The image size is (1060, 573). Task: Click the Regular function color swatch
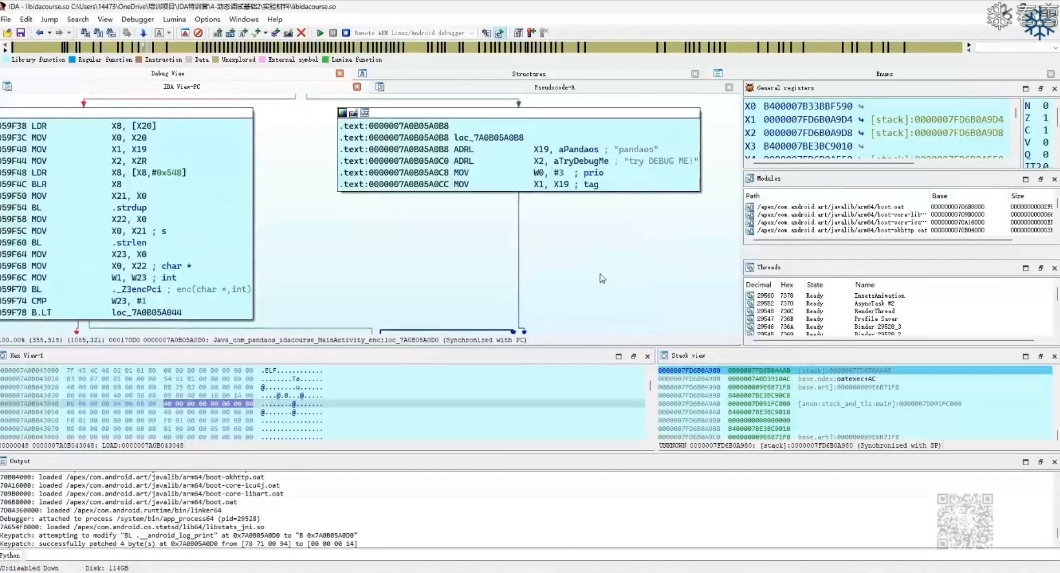[x=72, y=59]
